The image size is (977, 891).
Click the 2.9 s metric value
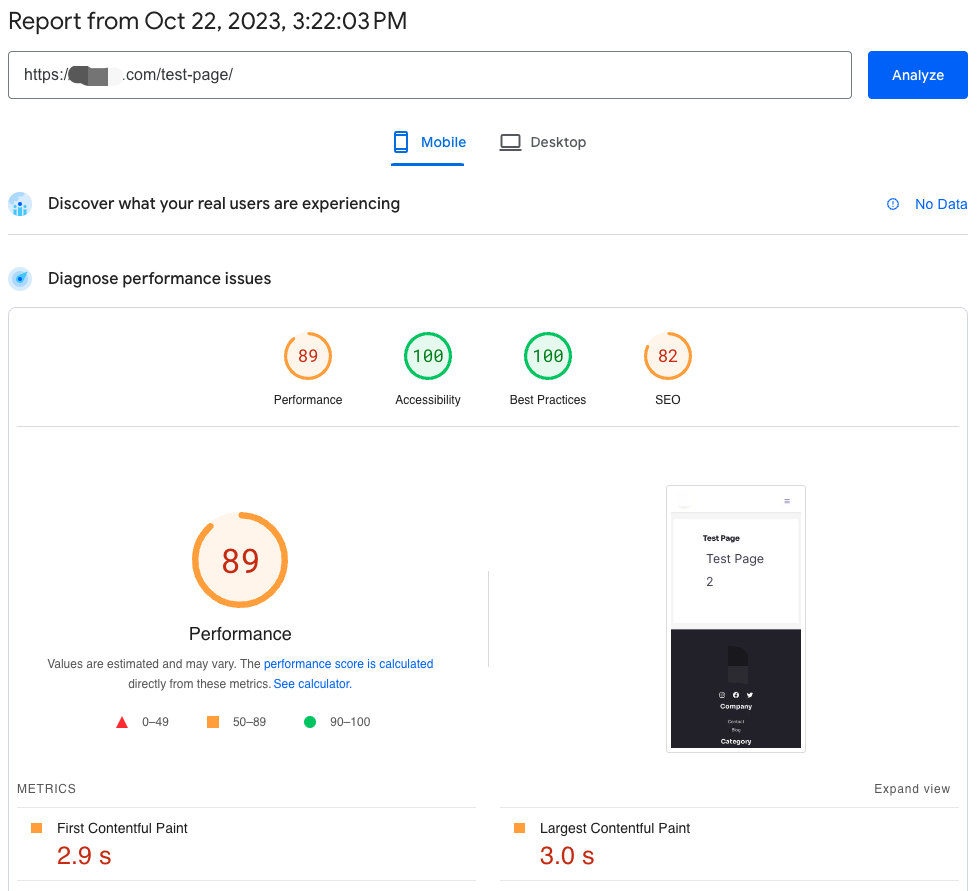point(84,855)
